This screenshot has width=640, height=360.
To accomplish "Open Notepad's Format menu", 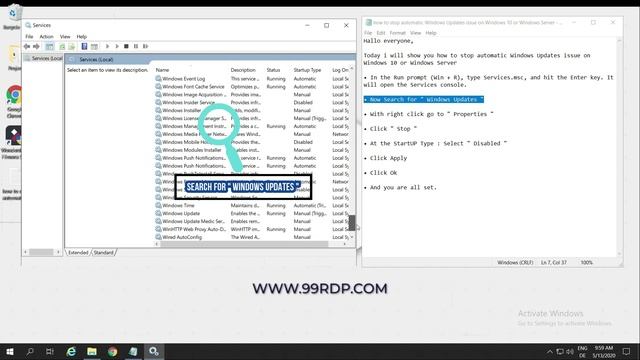I will (x=397, y=33).
